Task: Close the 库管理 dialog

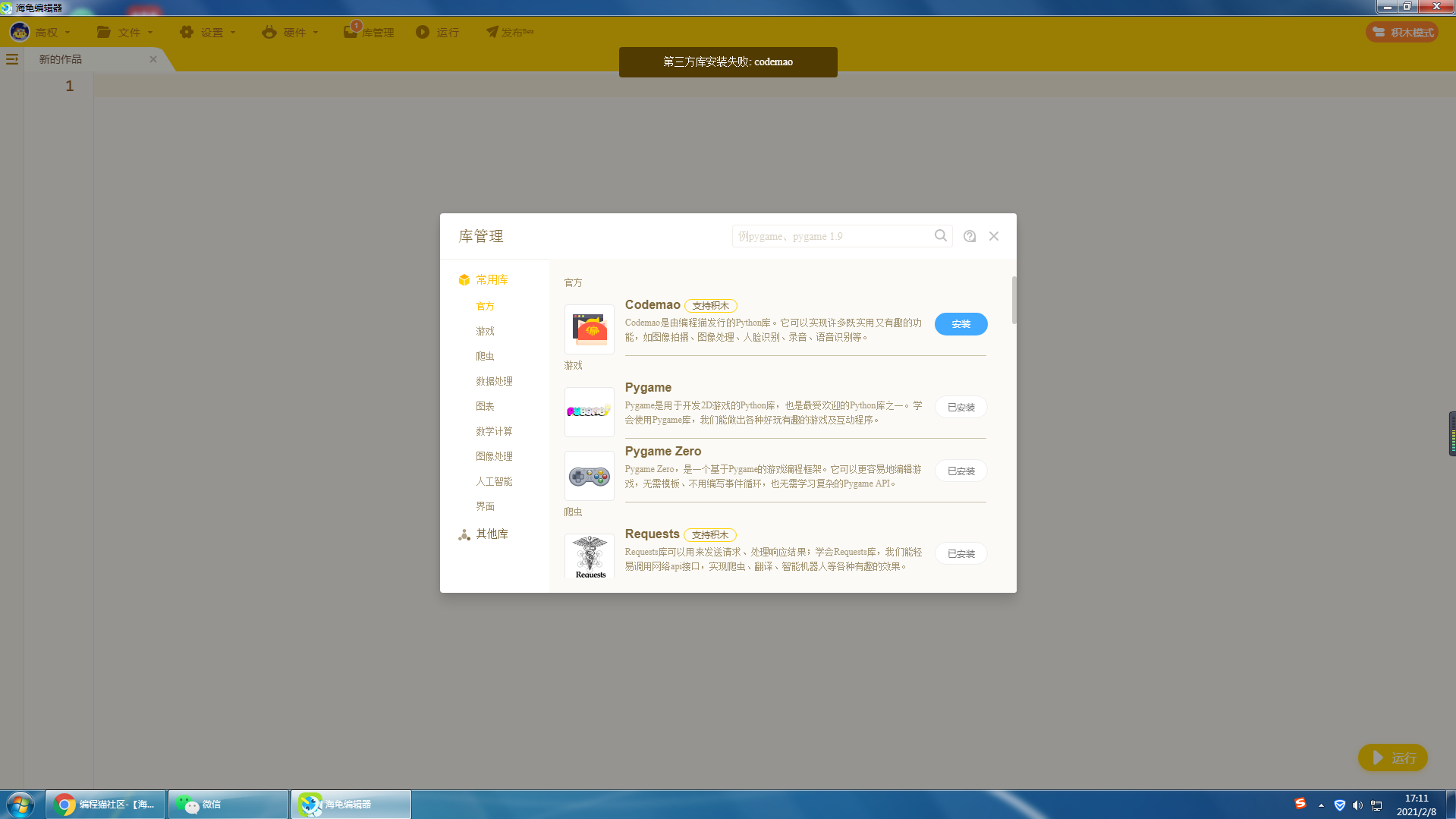Action: click(994, 236)
